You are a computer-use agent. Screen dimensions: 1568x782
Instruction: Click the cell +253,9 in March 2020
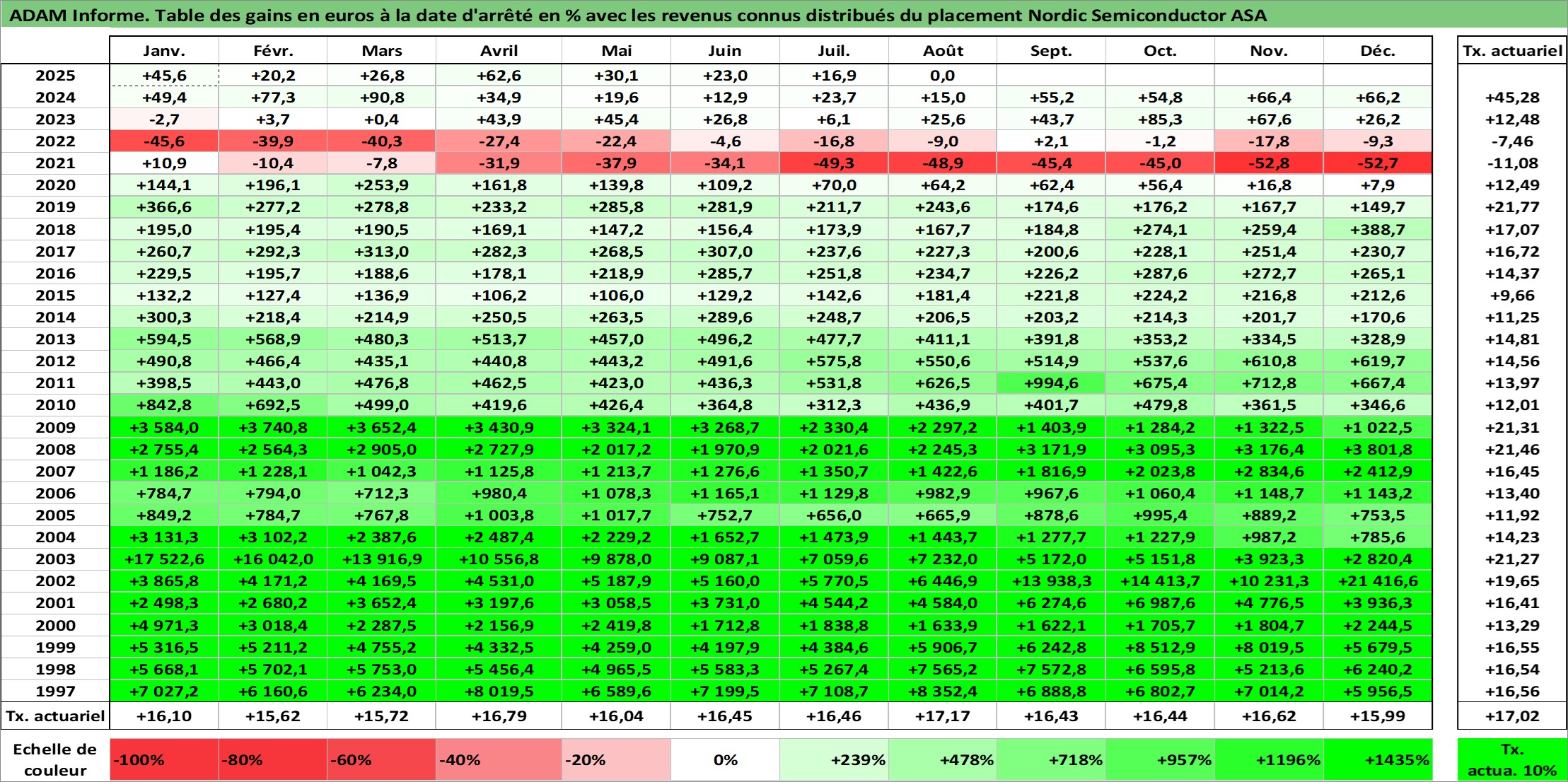[x=381, y=185]
